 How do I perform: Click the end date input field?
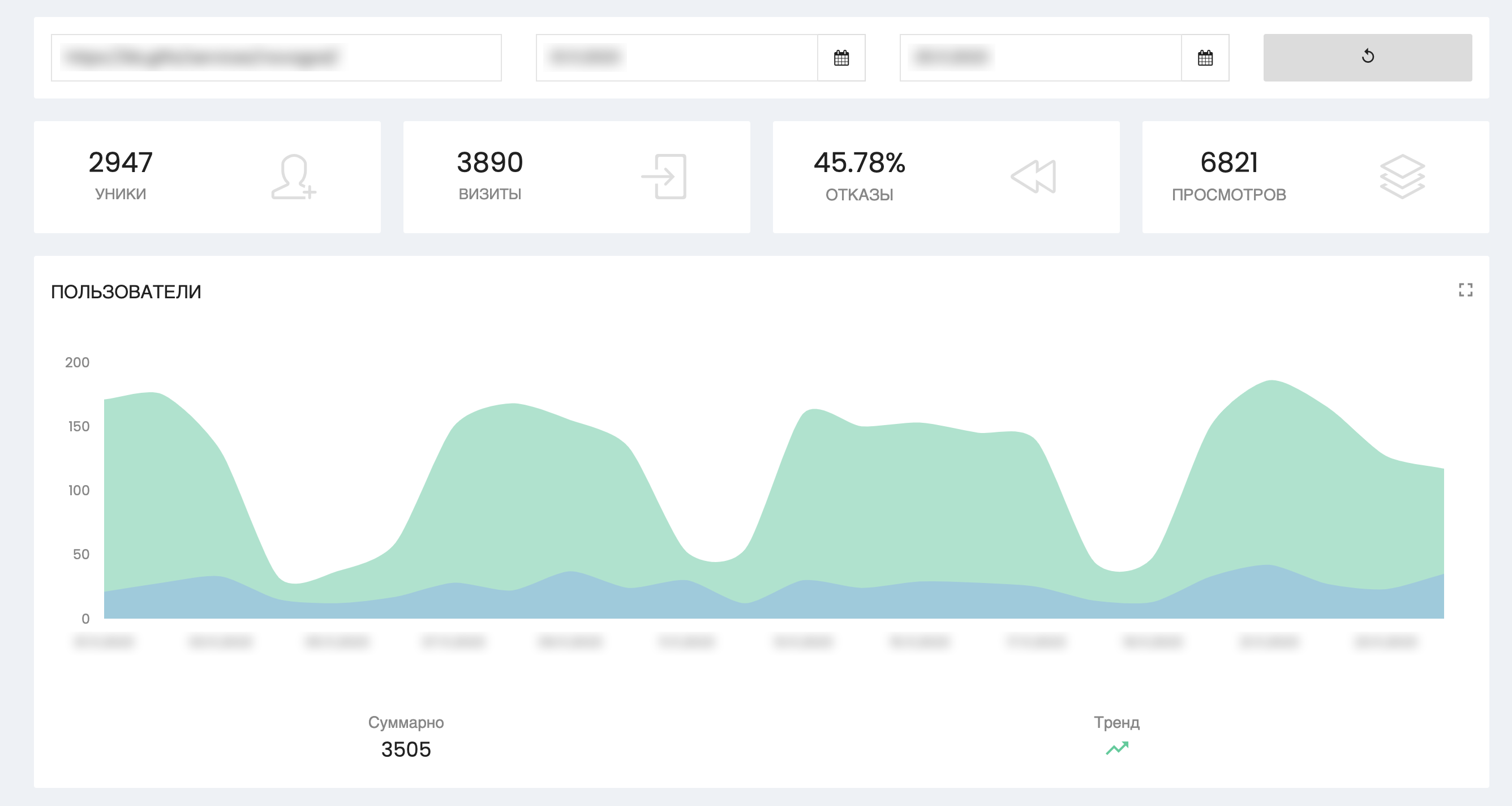coord(1040,58)
